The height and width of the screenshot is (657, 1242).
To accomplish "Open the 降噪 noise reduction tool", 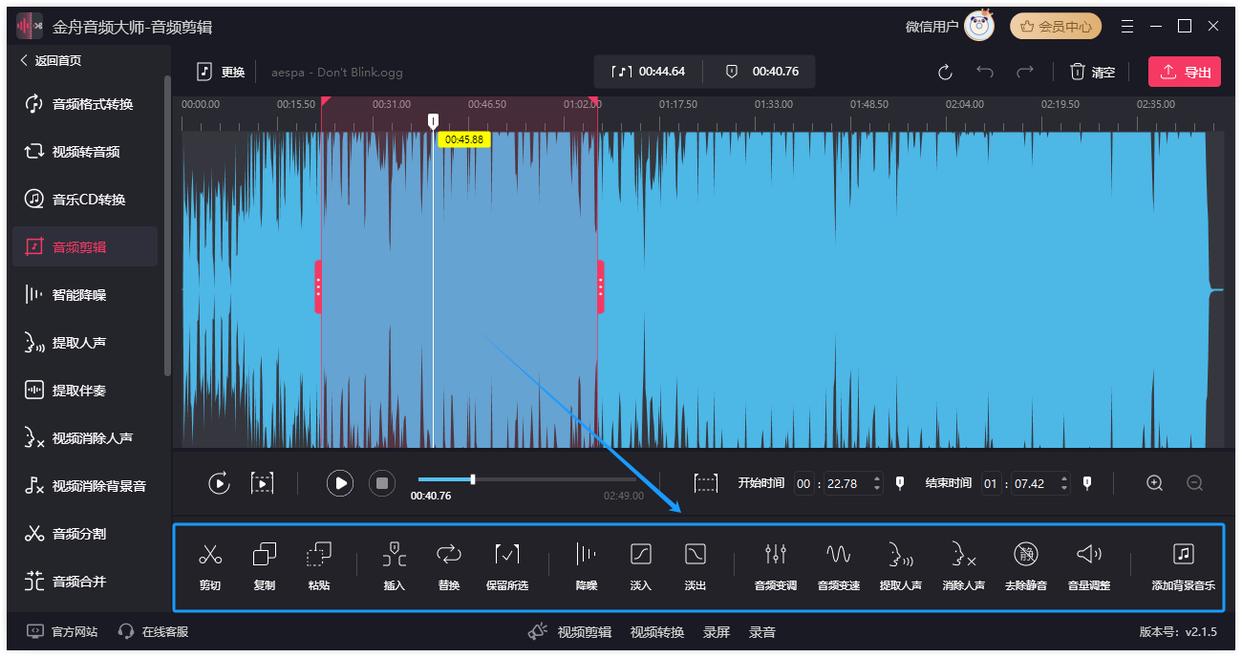I will (586, 555).
